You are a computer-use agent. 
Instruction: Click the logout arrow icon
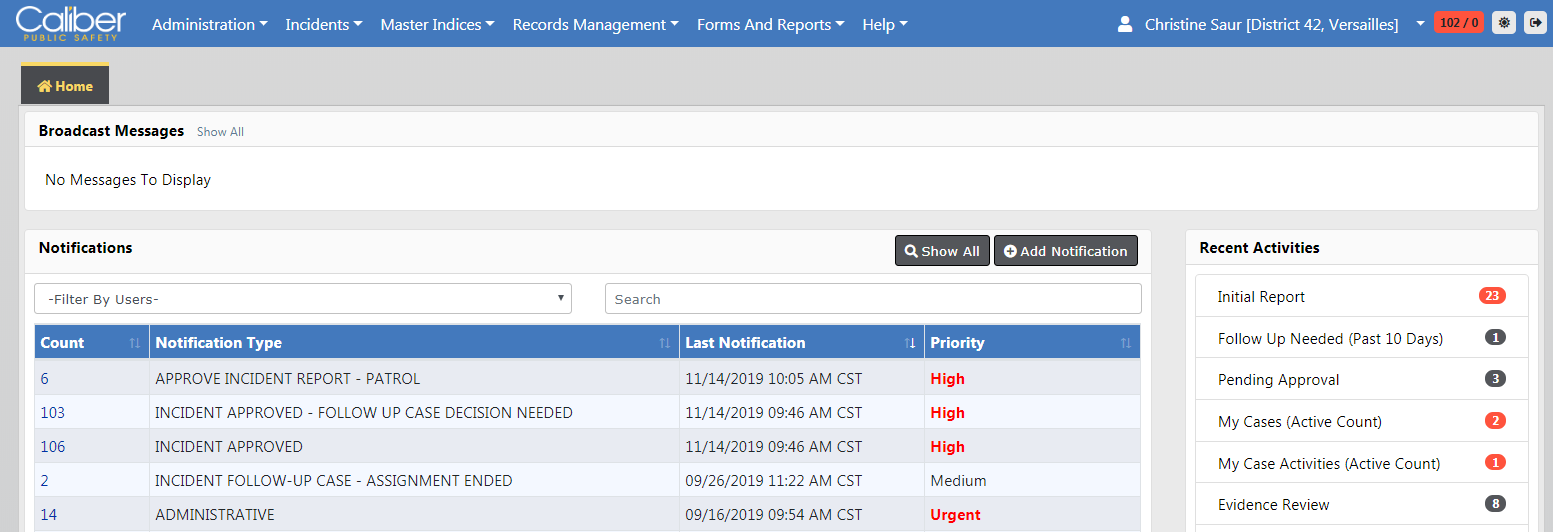1535,23
